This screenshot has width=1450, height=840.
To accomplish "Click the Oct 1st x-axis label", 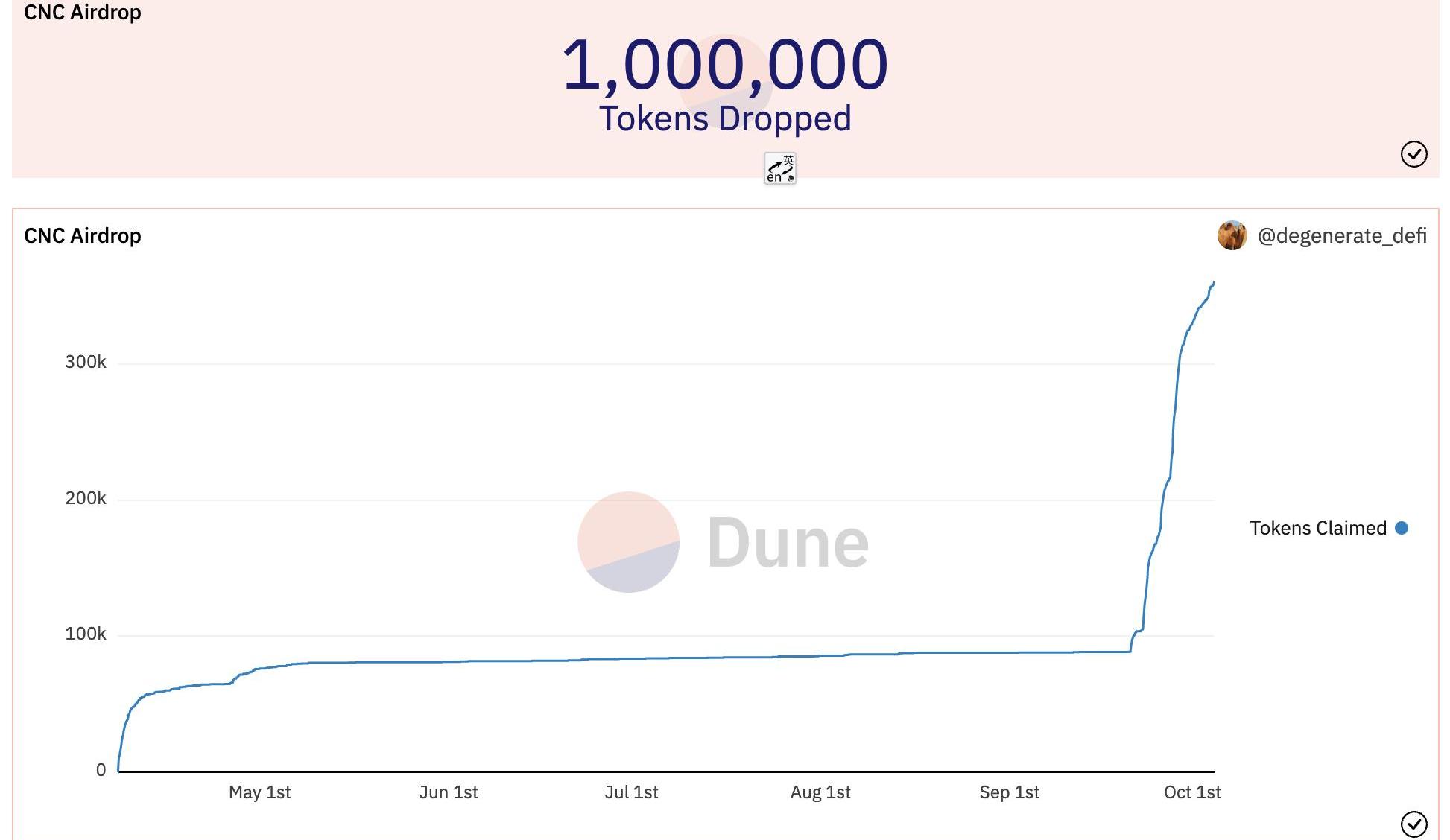I will (1192, 792).
